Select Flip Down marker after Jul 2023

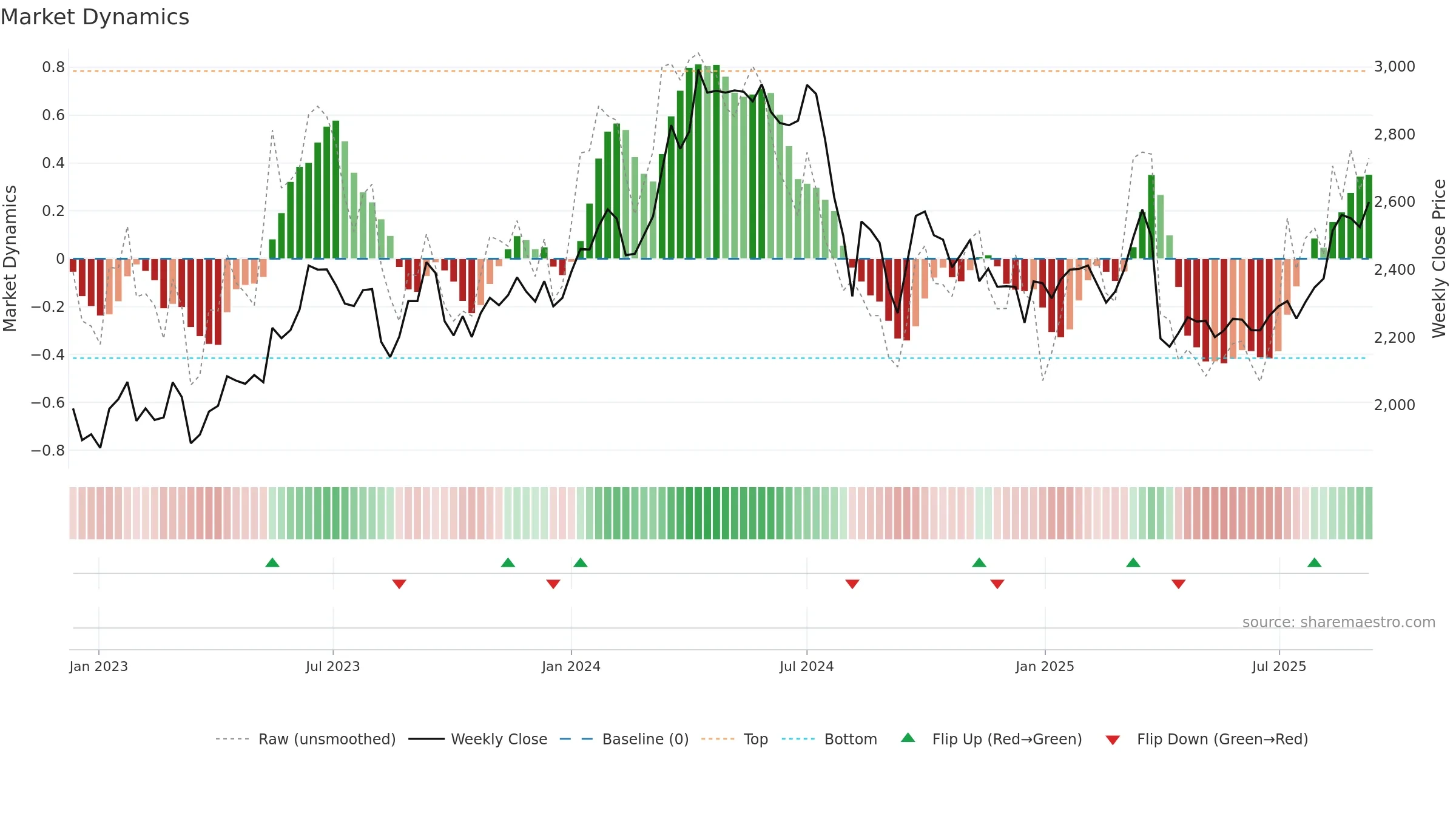[x=399, y=584]
